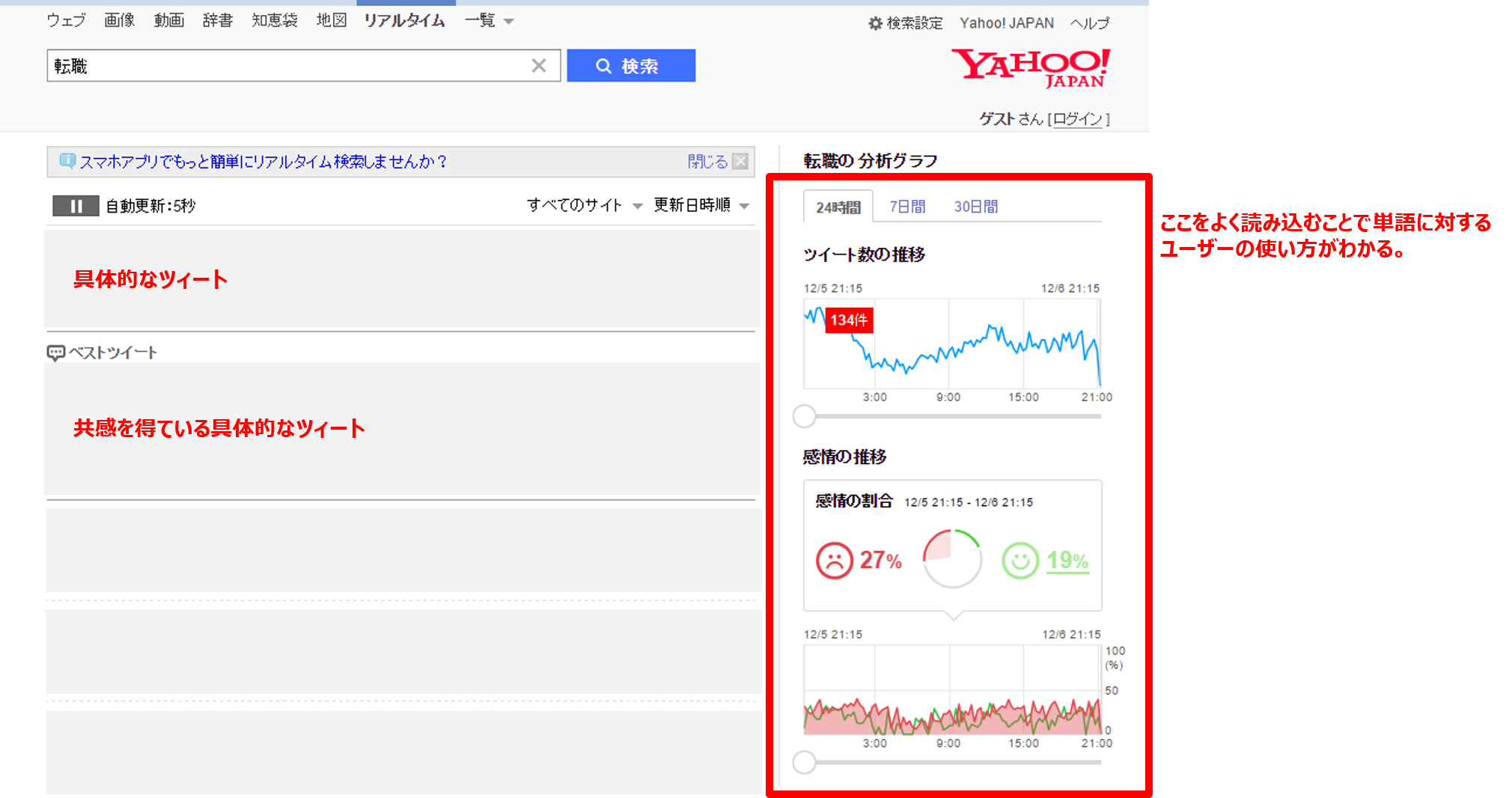Image resolution: width=1512 pixels, height=798 pixels.
Task: Click the happy face positive sentiment icon
Action: [1019, 560]
